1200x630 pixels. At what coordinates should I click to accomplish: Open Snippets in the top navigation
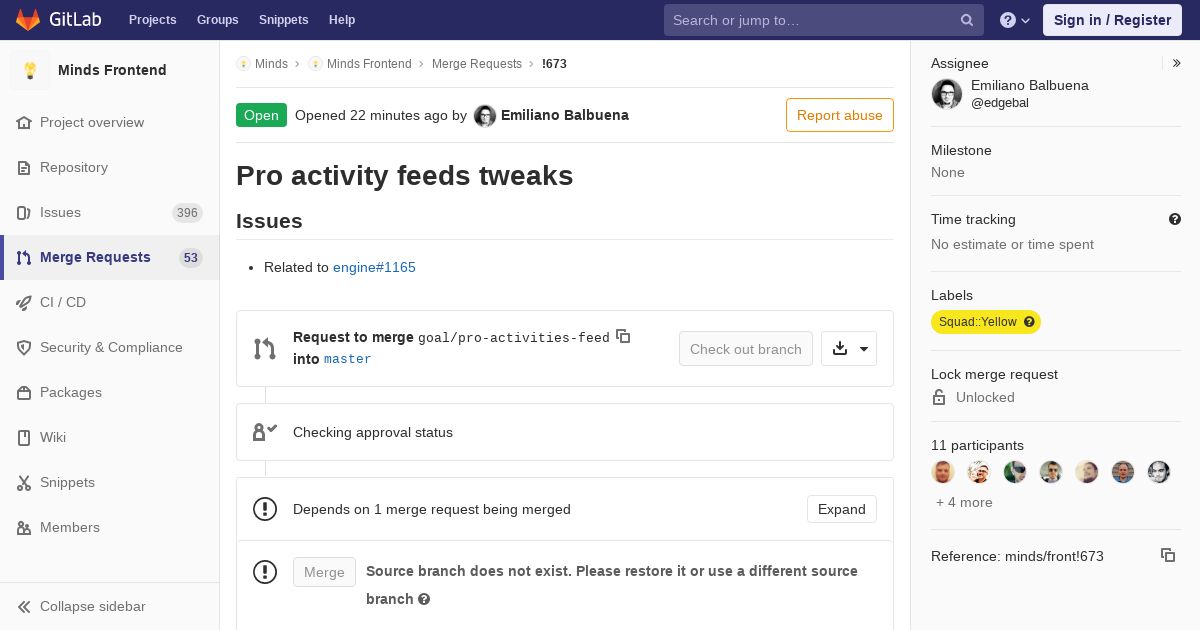tap(283, 20)
